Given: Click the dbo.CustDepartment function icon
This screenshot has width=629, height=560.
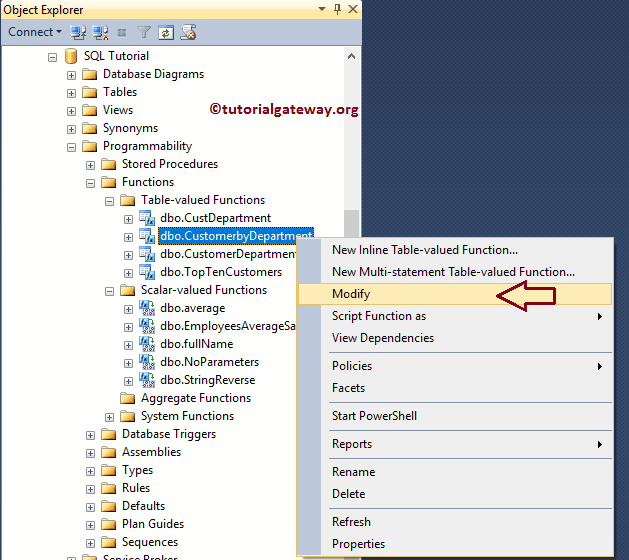Looking at the screenshot, I should click(147, 218).
